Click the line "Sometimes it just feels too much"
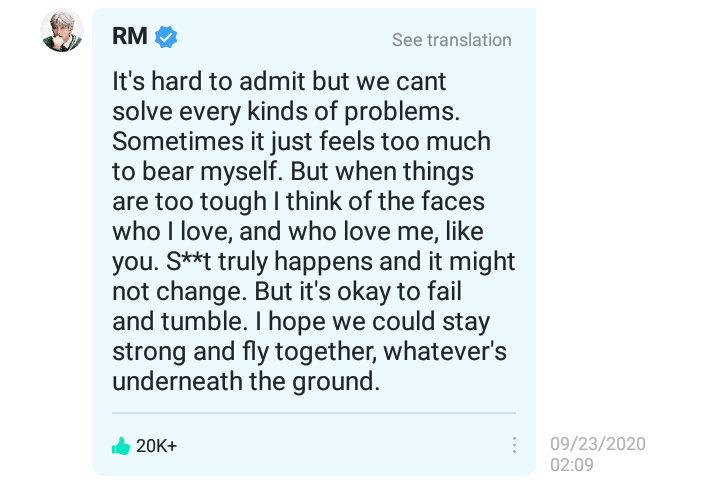720x485 pixels. [x=302, y=141]
